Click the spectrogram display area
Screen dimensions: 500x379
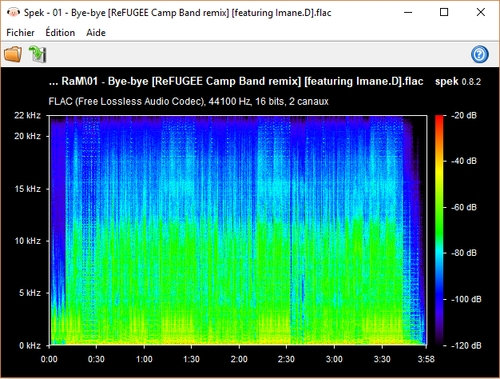[238, 230]
